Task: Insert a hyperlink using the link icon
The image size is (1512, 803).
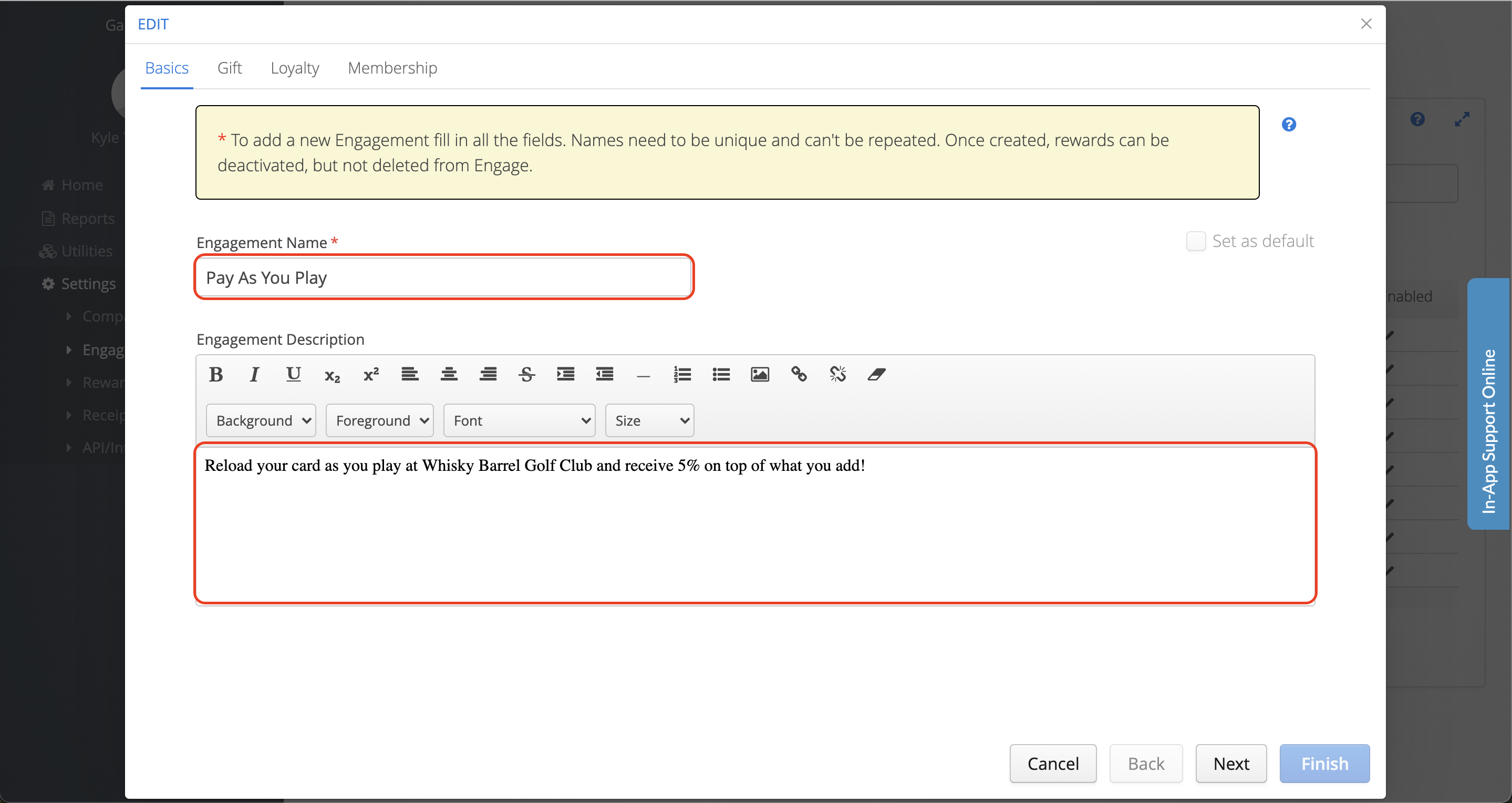Action: coord(799,374)
